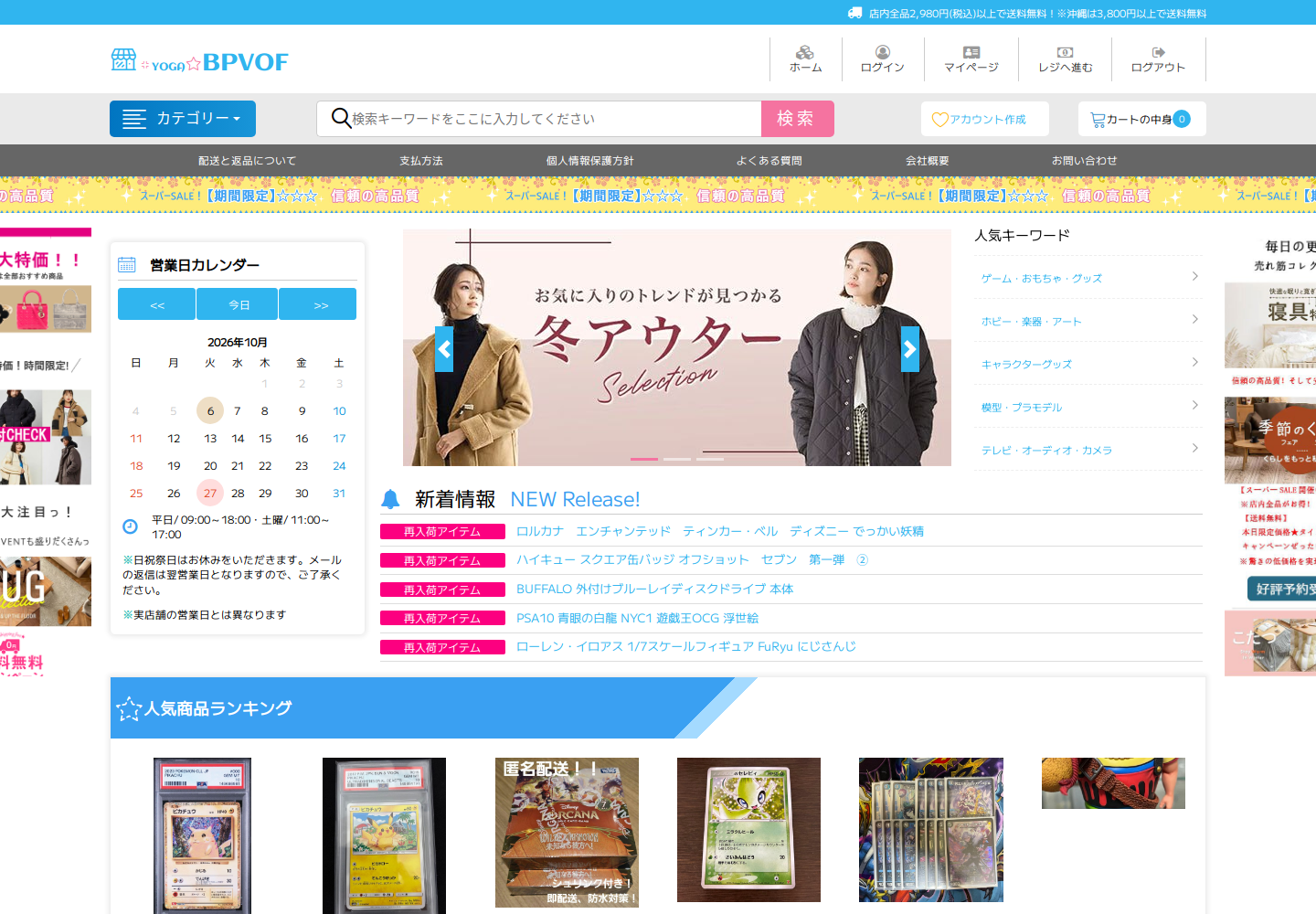Viewport: 1316px width, 914px height.
Task: Click the calendar icon beside 営業日カレンダー
Action: click(127, 264)
